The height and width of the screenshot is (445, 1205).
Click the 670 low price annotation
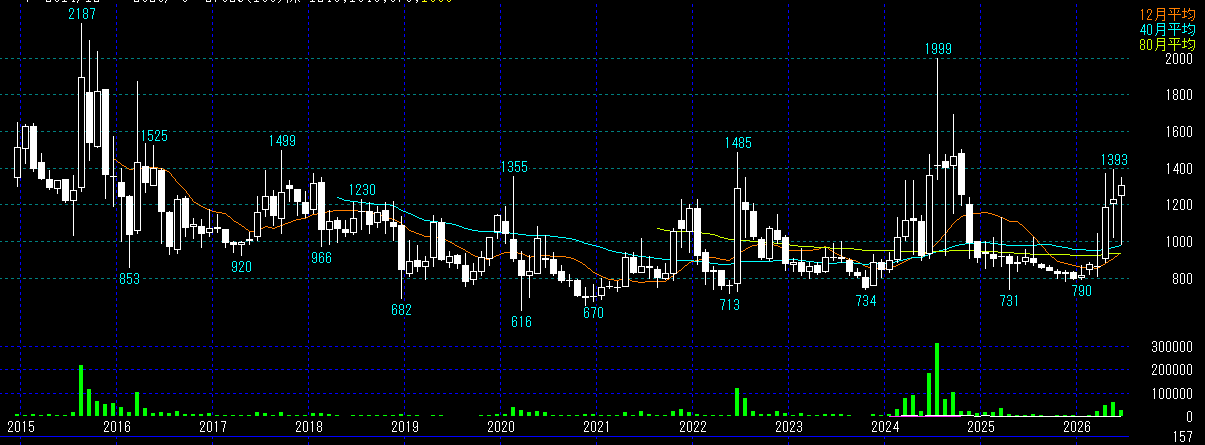(x=594, y=313)
